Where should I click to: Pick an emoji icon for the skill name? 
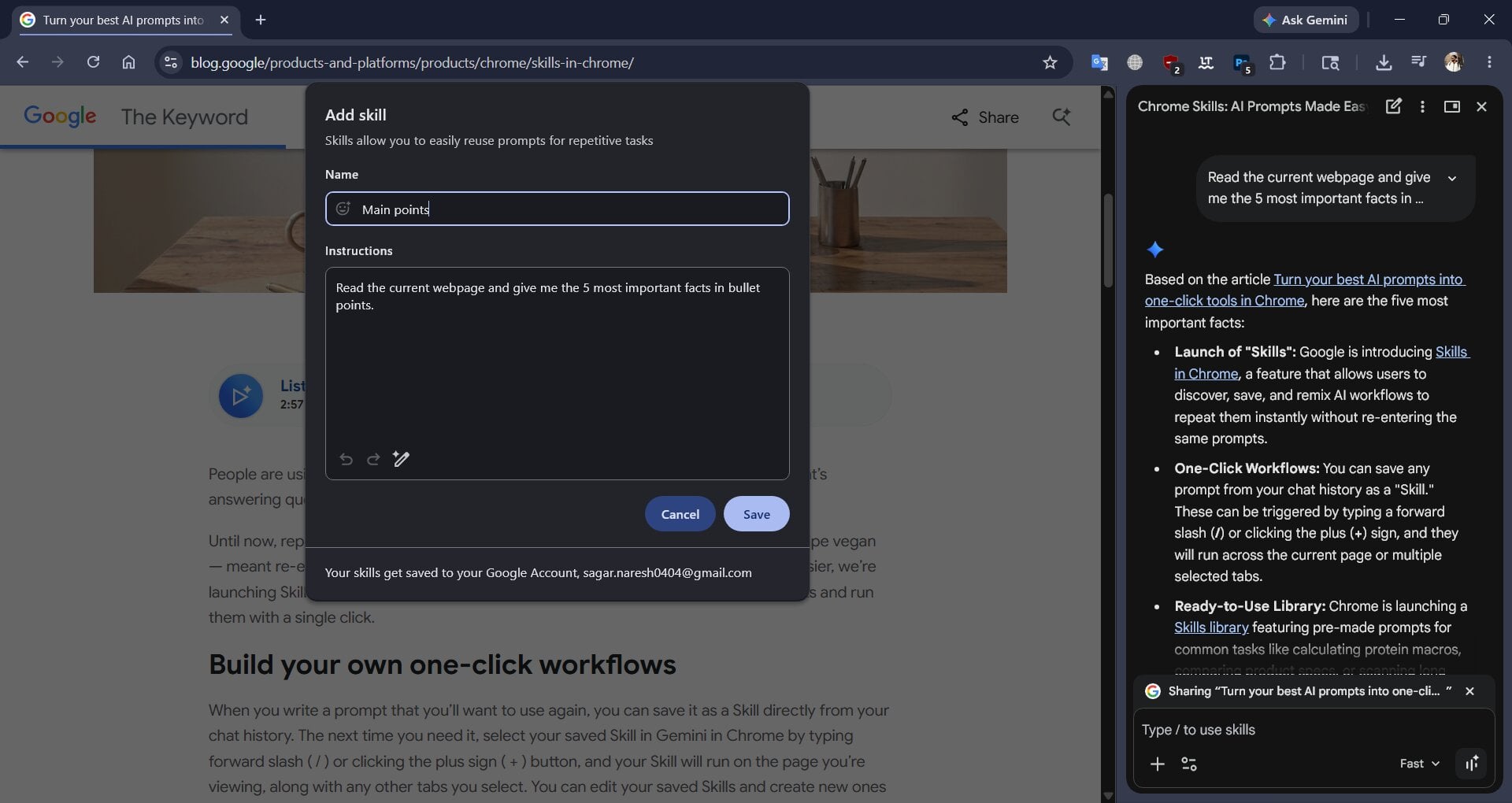[x=343, y=209]
